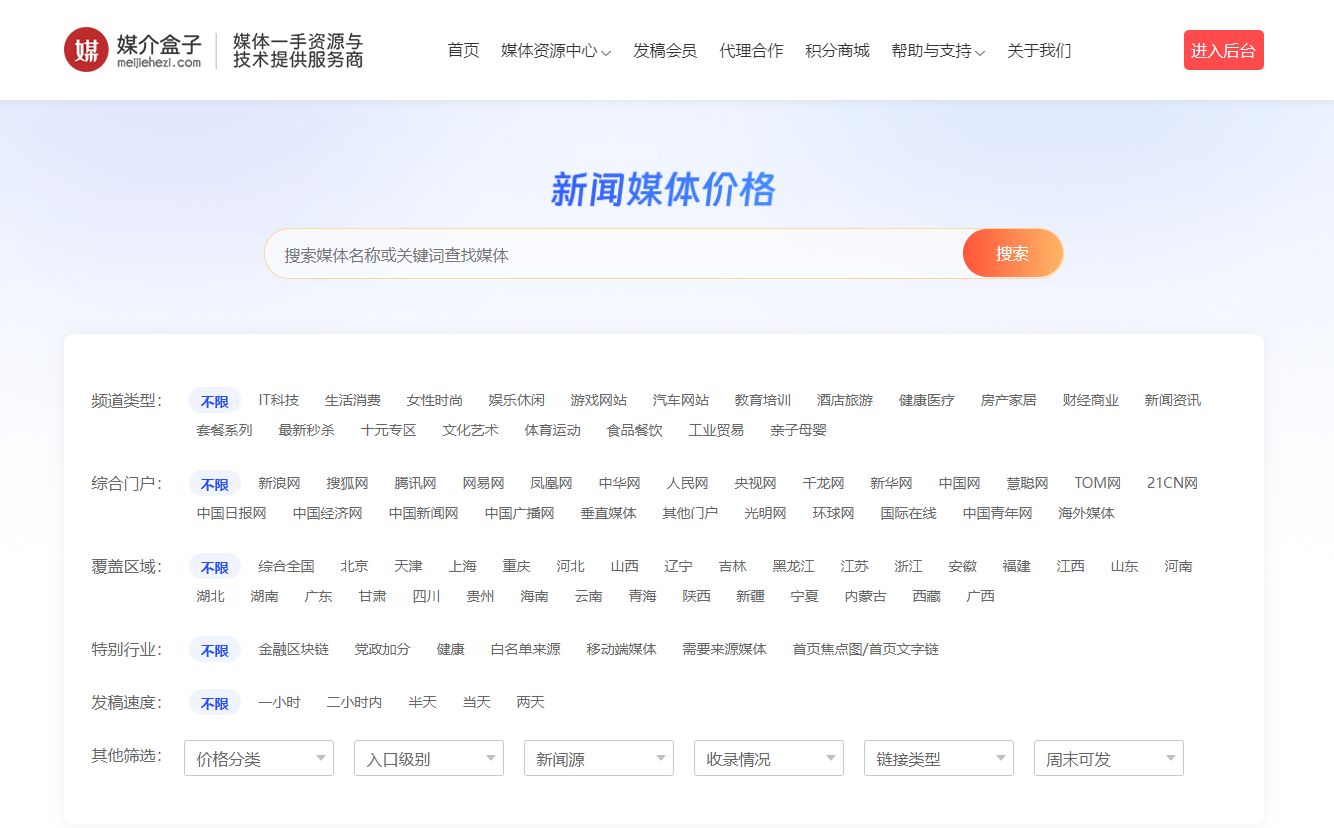Select 不限 in 频道类型 row
Viewport: 1334px width, 828px height.
[x=215, y=401]
